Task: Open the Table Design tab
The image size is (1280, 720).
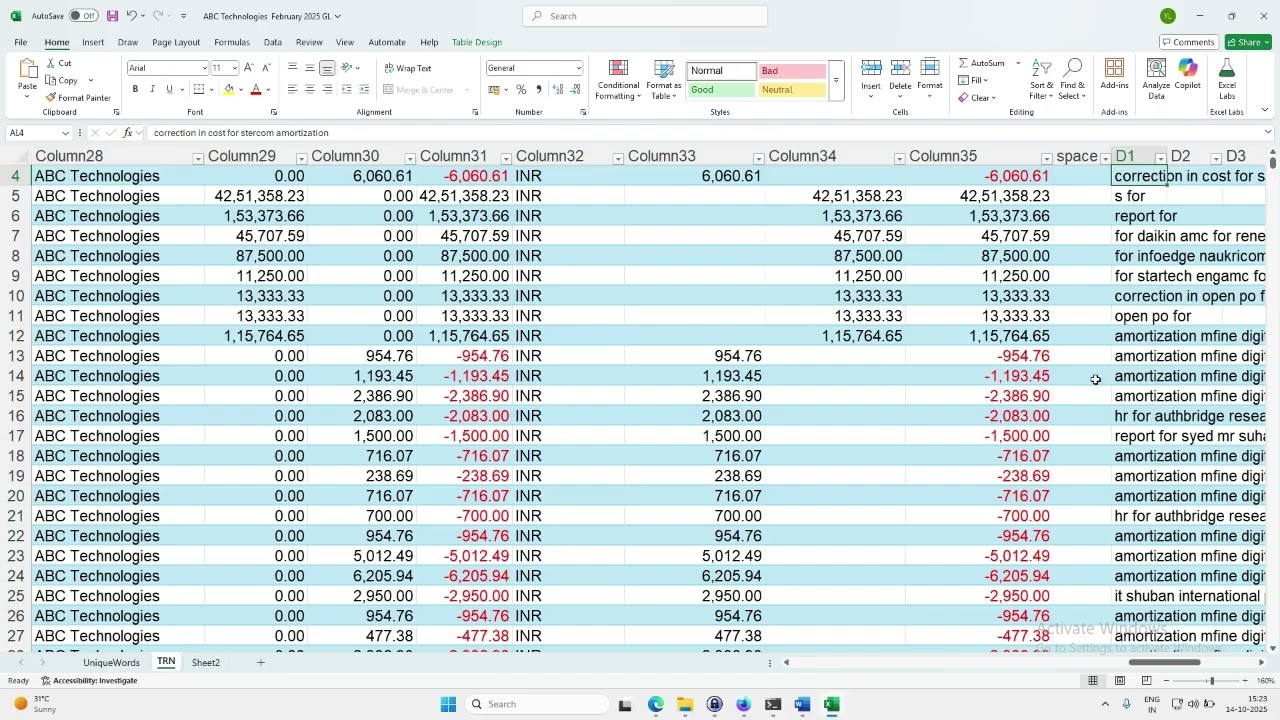Action: pos(477,42)
